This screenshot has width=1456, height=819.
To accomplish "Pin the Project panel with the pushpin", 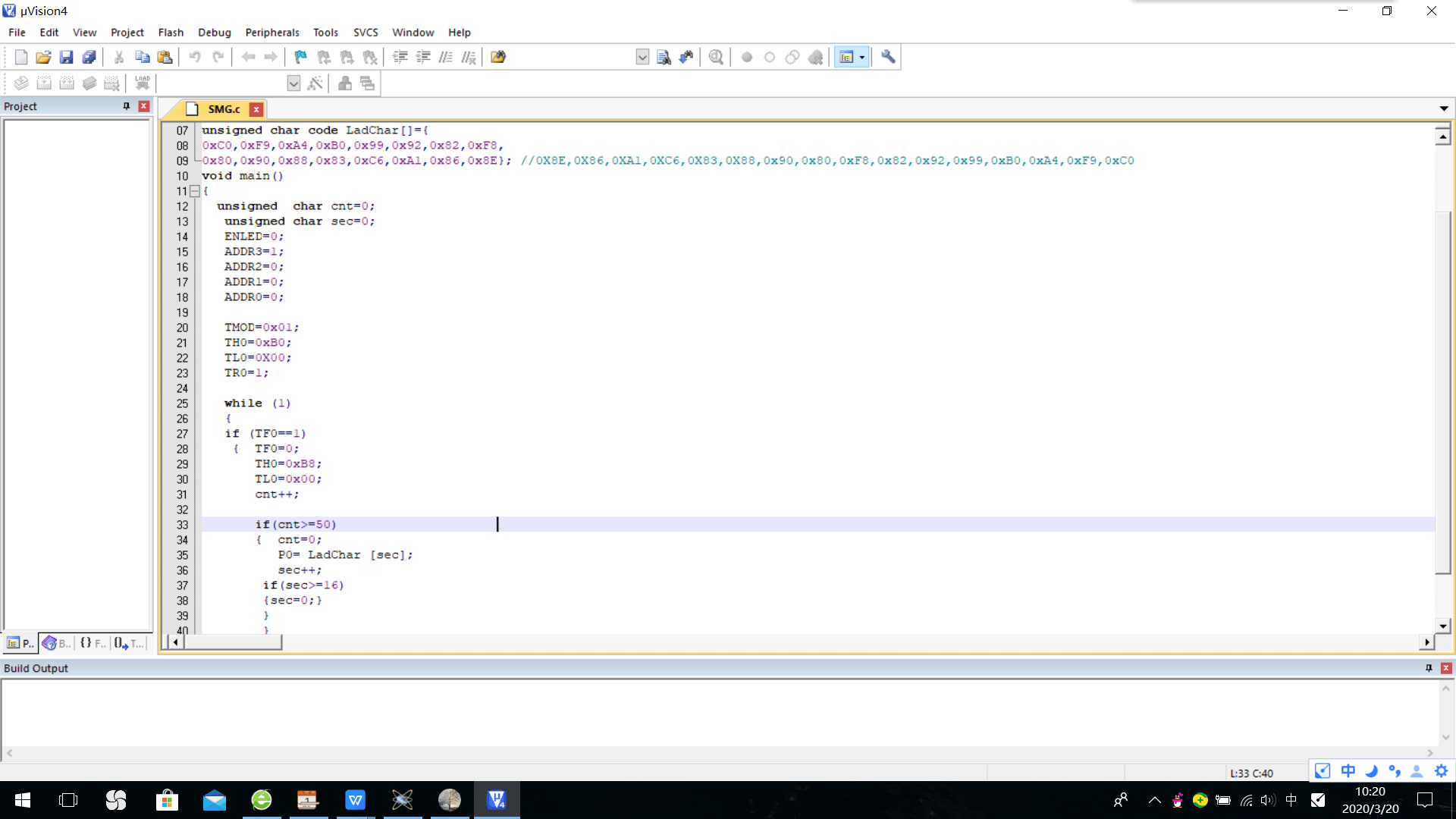I will [x=127, y=106].
